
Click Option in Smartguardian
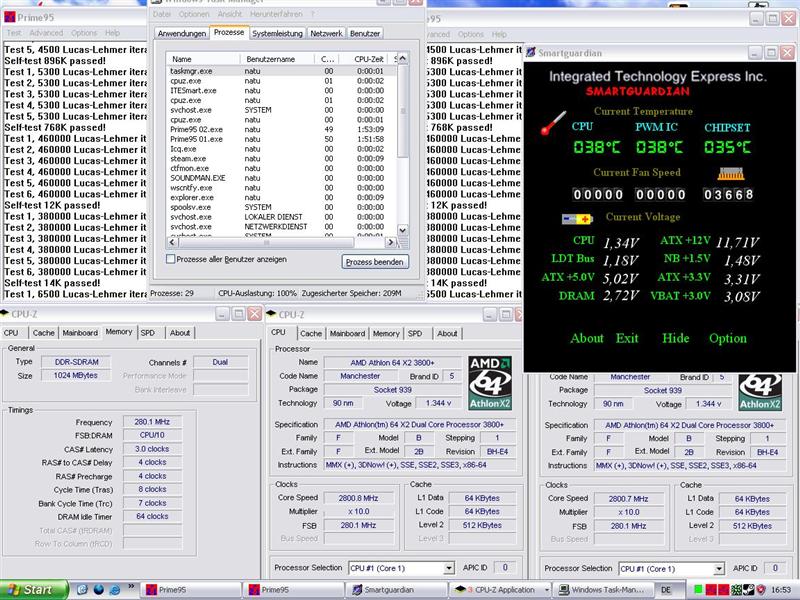pyautogui.click(x=728, y=338)
